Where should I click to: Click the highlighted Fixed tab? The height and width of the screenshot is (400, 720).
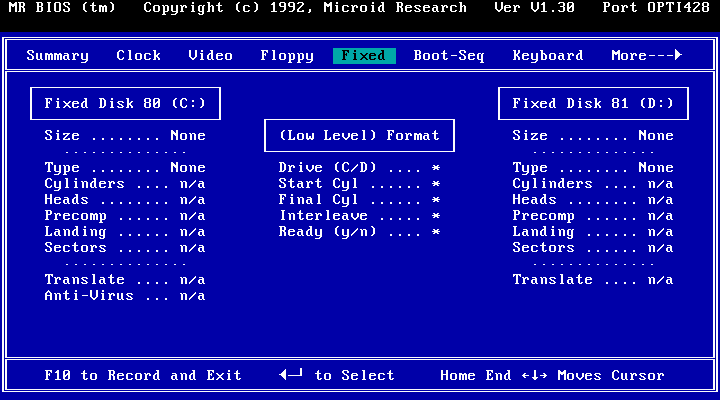click(x=363, y=56)
